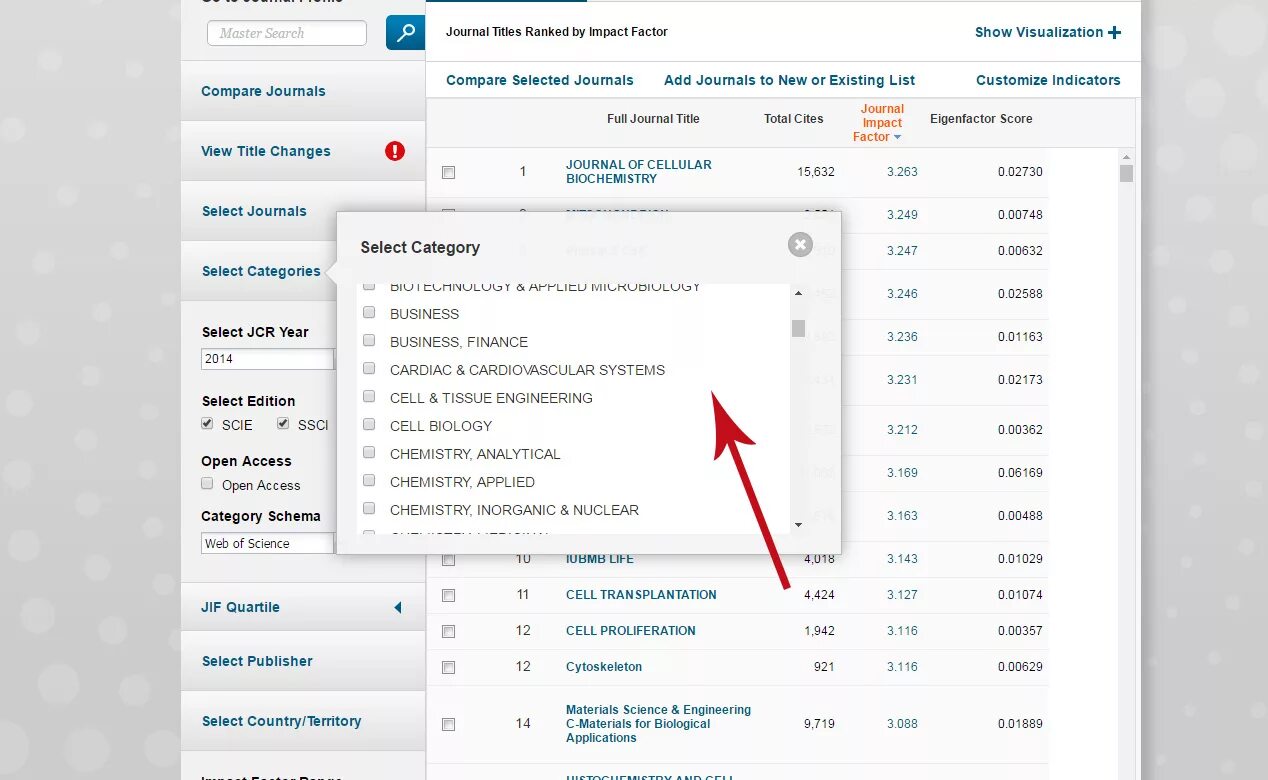Check CARDIAC & CARDIOVASCULAR SYSTEMS checkbox

[x=369, y=369]
